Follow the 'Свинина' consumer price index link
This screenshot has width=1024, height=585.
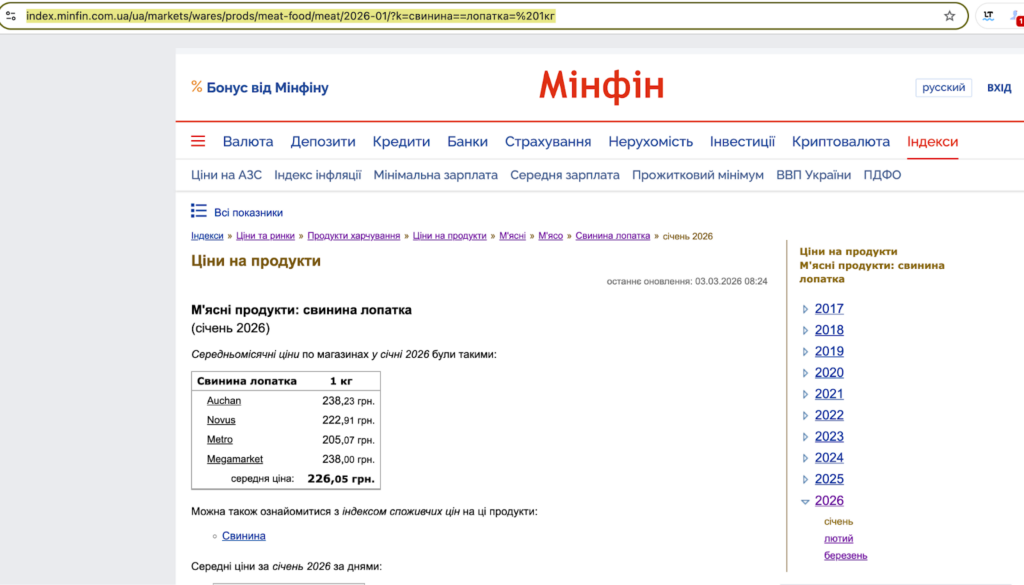[244, 536]
